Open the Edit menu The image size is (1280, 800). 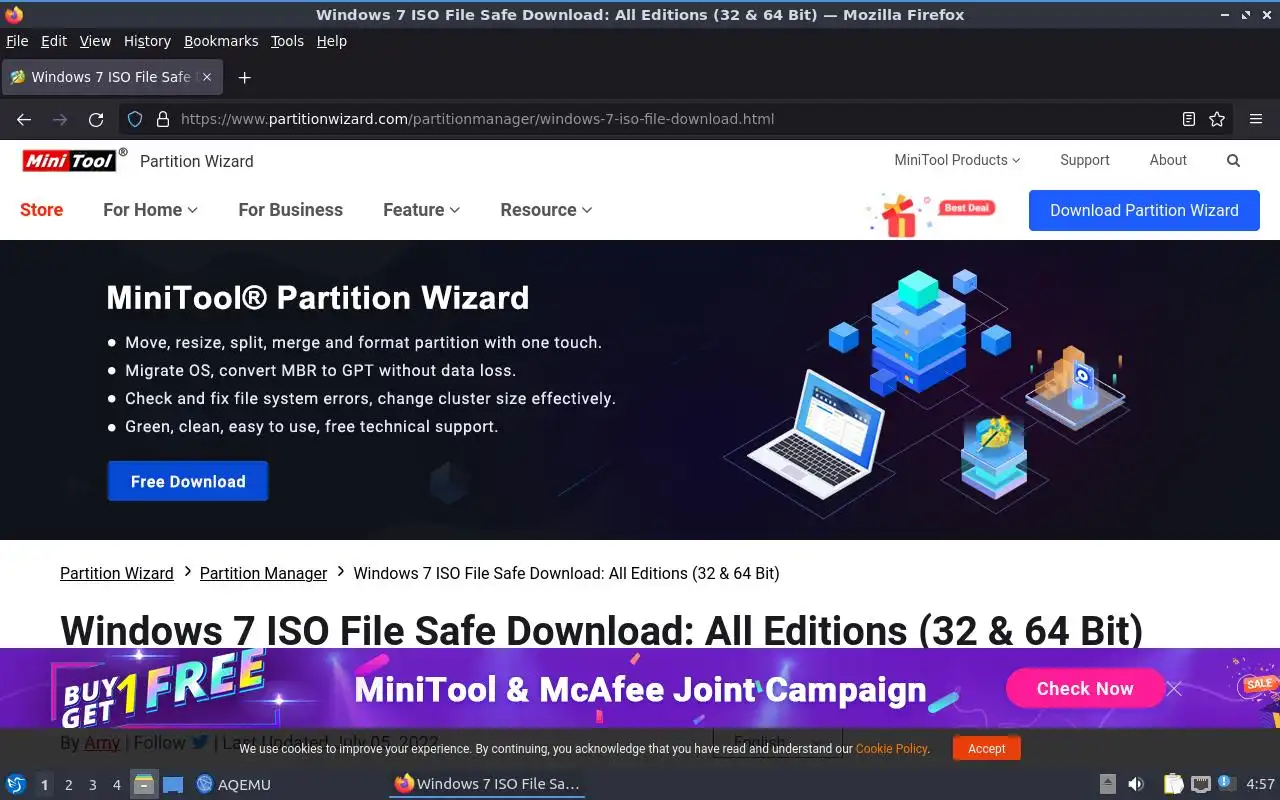point(54,41)
